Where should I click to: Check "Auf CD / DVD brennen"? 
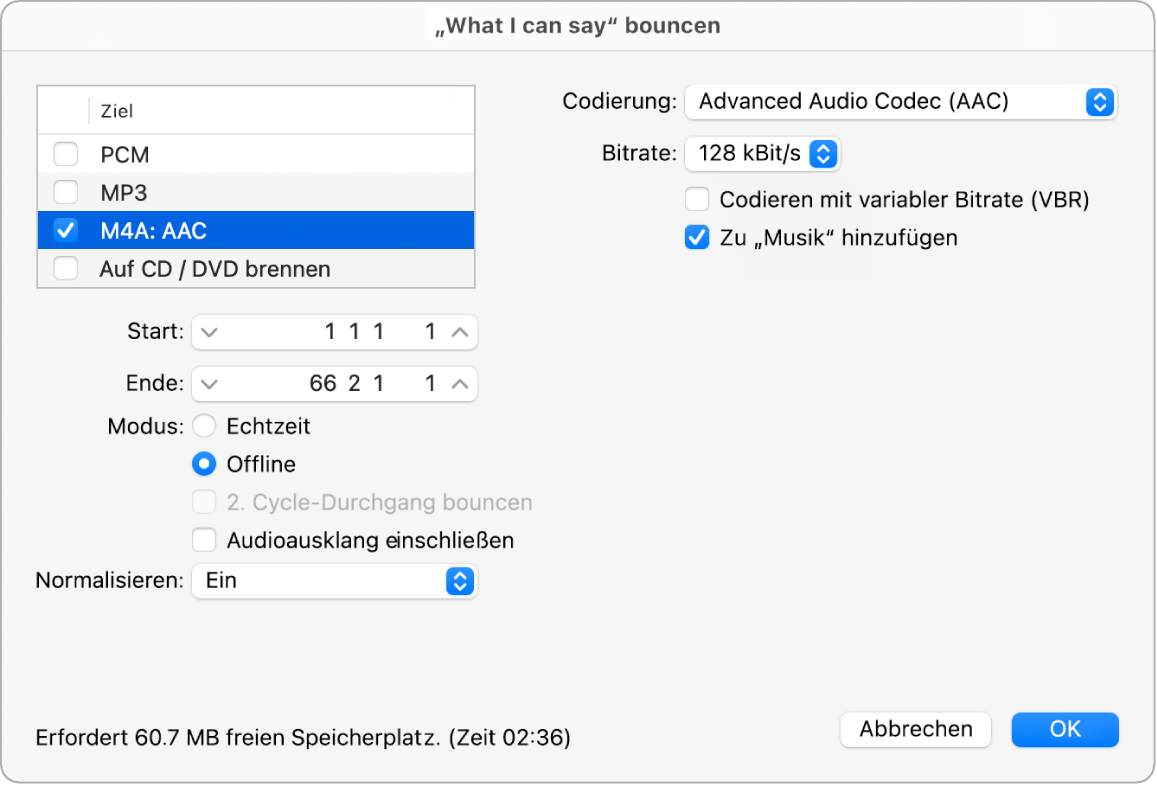point(65,268)
